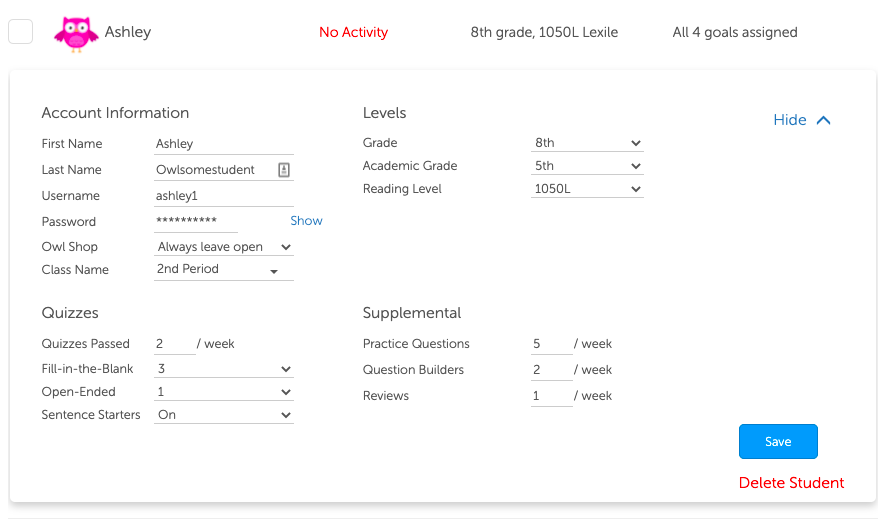
Task: Click the Delete Student link
Action: click(791, 483)
